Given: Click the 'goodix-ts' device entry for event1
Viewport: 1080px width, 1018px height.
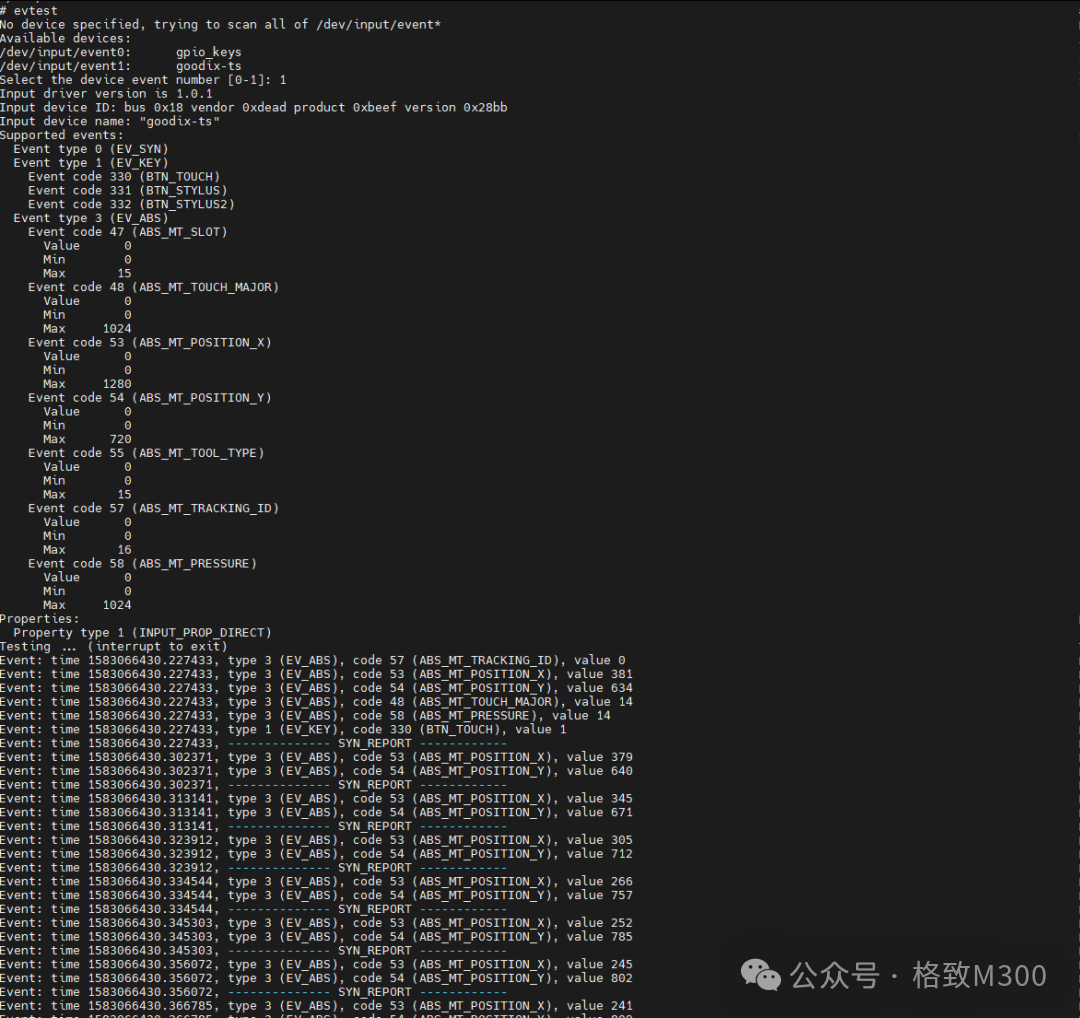Looking at the screenshot, I should point(209,66).
